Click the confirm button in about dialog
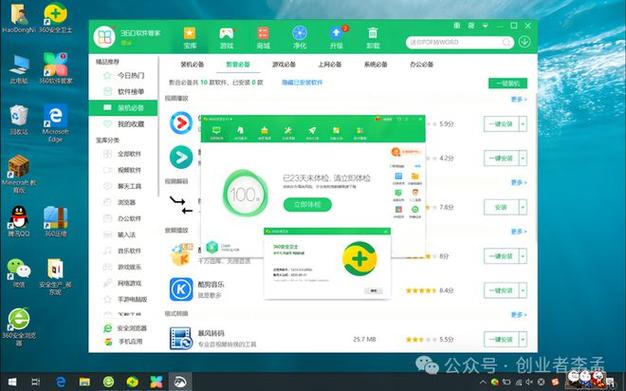 374,291
